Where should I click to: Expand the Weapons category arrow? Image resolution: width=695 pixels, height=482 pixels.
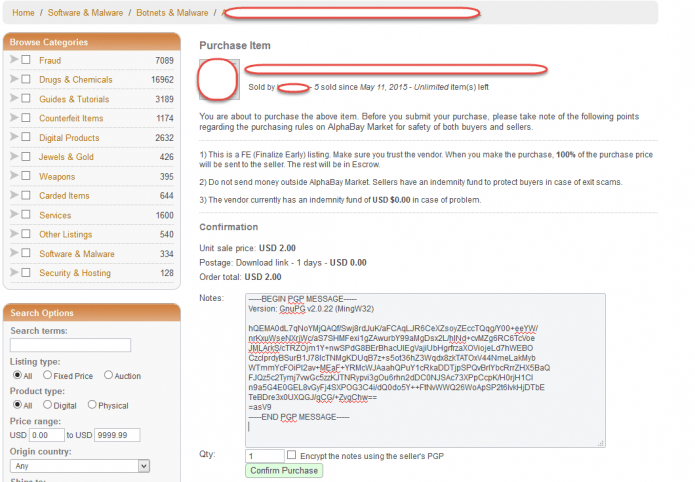14,176
